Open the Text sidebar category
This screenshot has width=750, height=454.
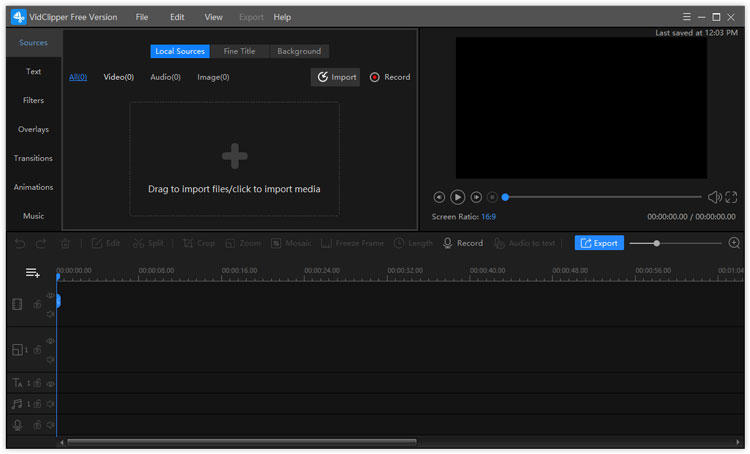[x=33, y=71]
